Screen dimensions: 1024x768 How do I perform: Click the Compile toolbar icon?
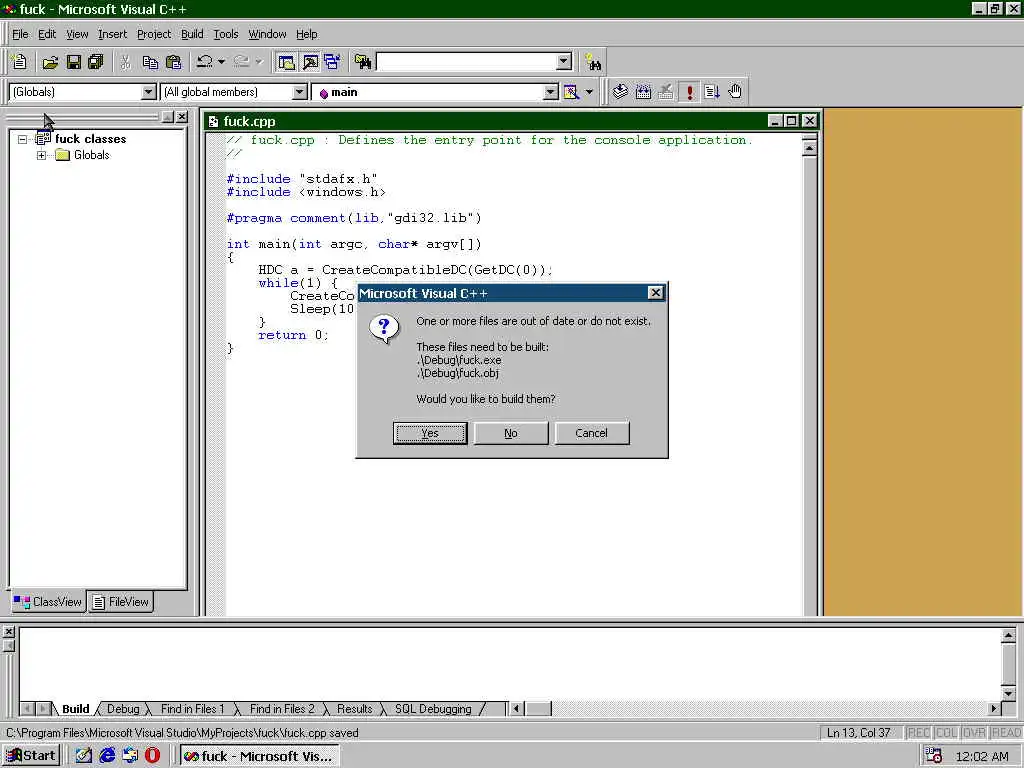coord(620,92)
